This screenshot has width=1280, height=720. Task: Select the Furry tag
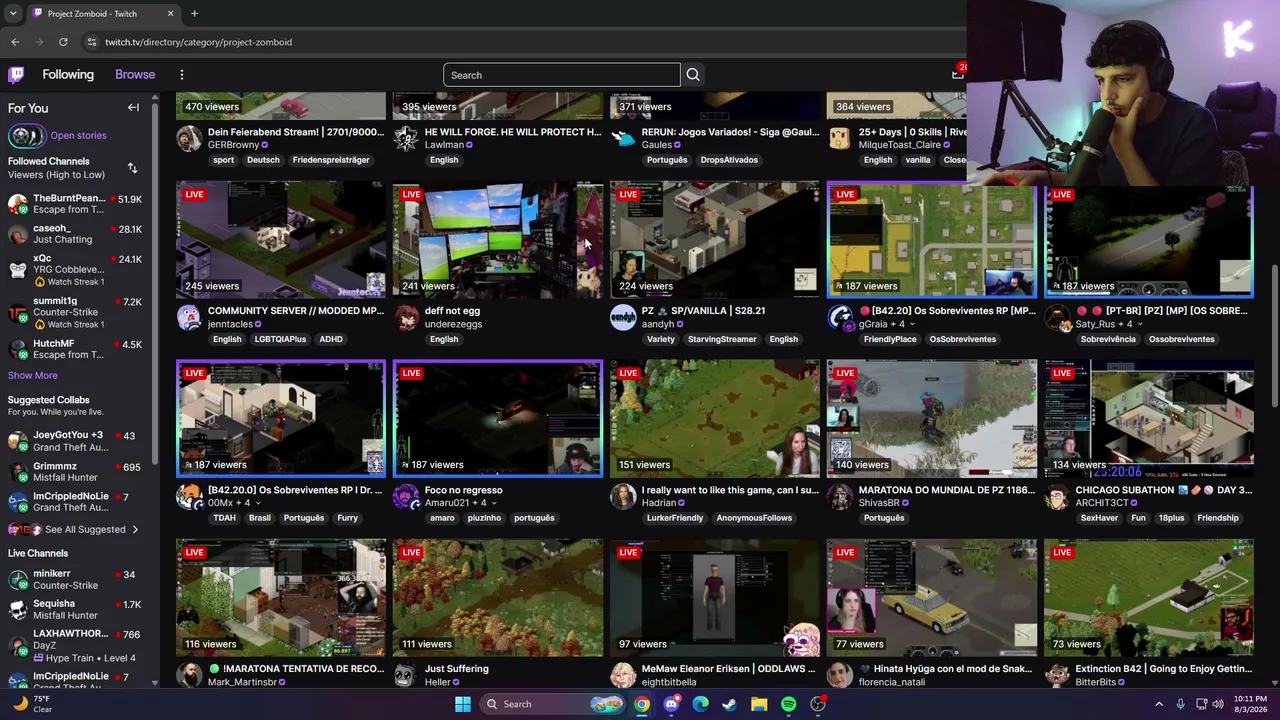tap(347, 518)
